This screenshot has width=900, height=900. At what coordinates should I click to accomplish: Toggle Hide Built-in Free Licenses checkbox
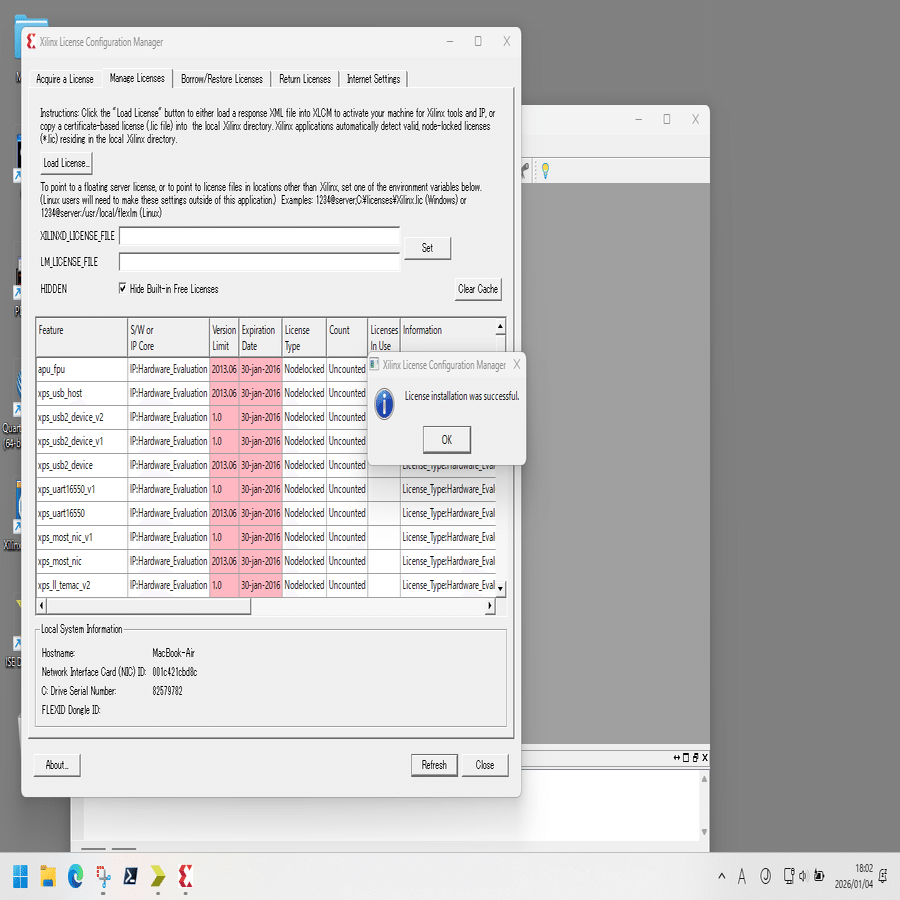(122, 288)
